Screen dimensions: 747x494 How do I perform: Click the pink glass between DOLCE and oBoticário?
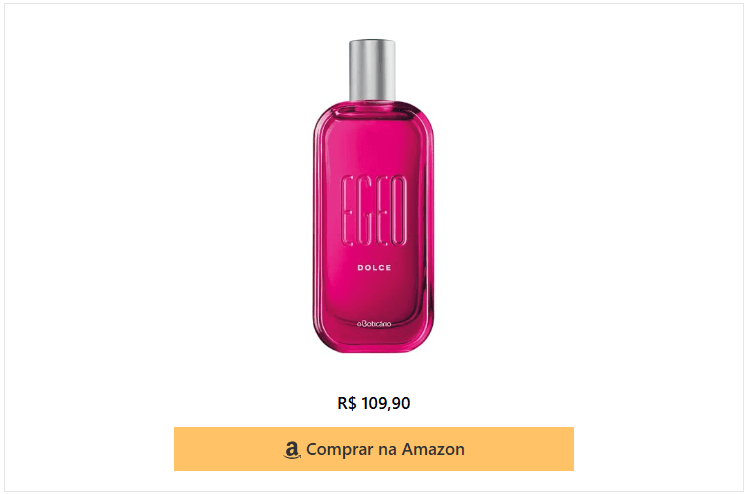pos(374,295)
